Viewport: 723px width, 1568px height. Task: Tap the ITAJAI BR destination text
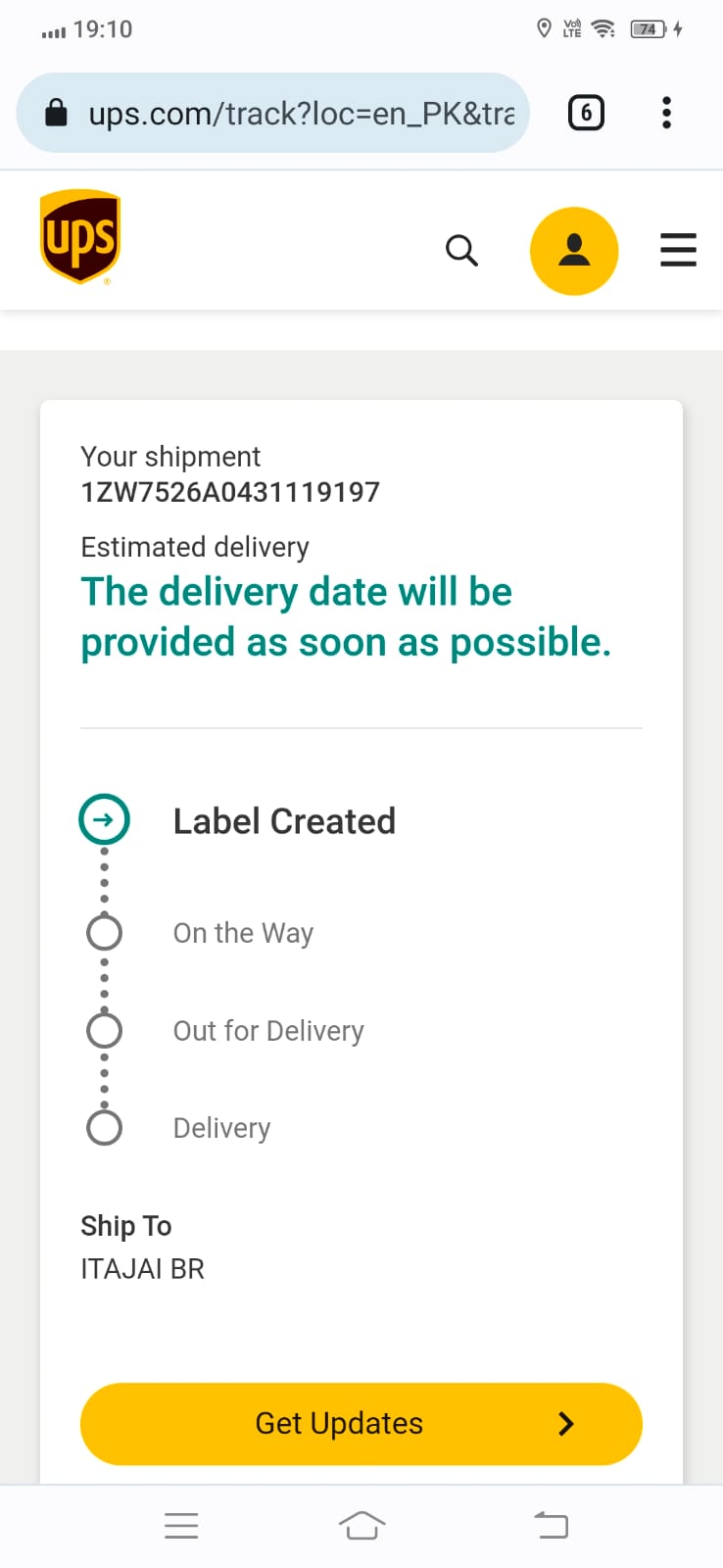click(x=143, y=1269)
